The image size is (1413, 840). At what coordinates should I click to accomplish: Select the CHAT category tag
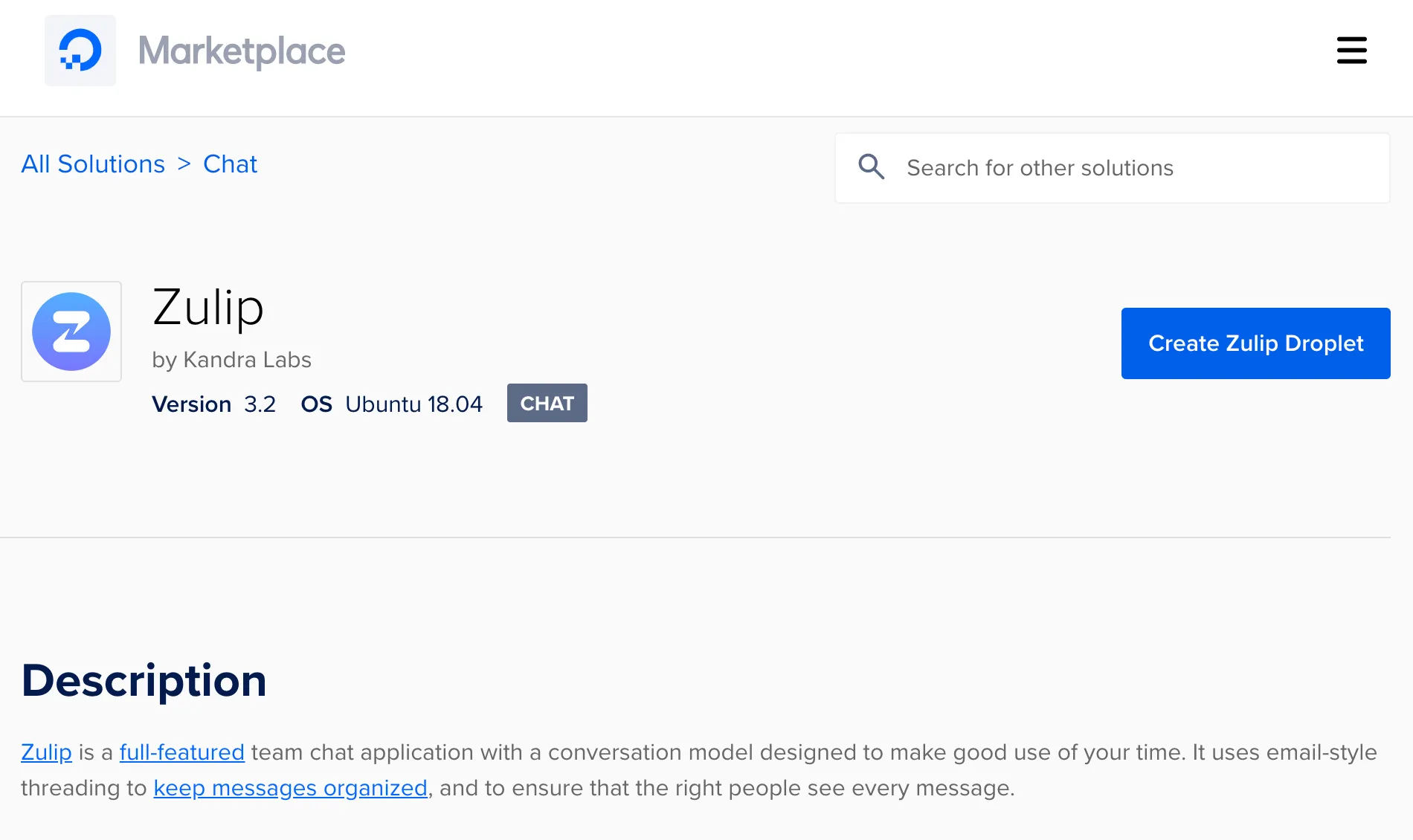point(547,404)
